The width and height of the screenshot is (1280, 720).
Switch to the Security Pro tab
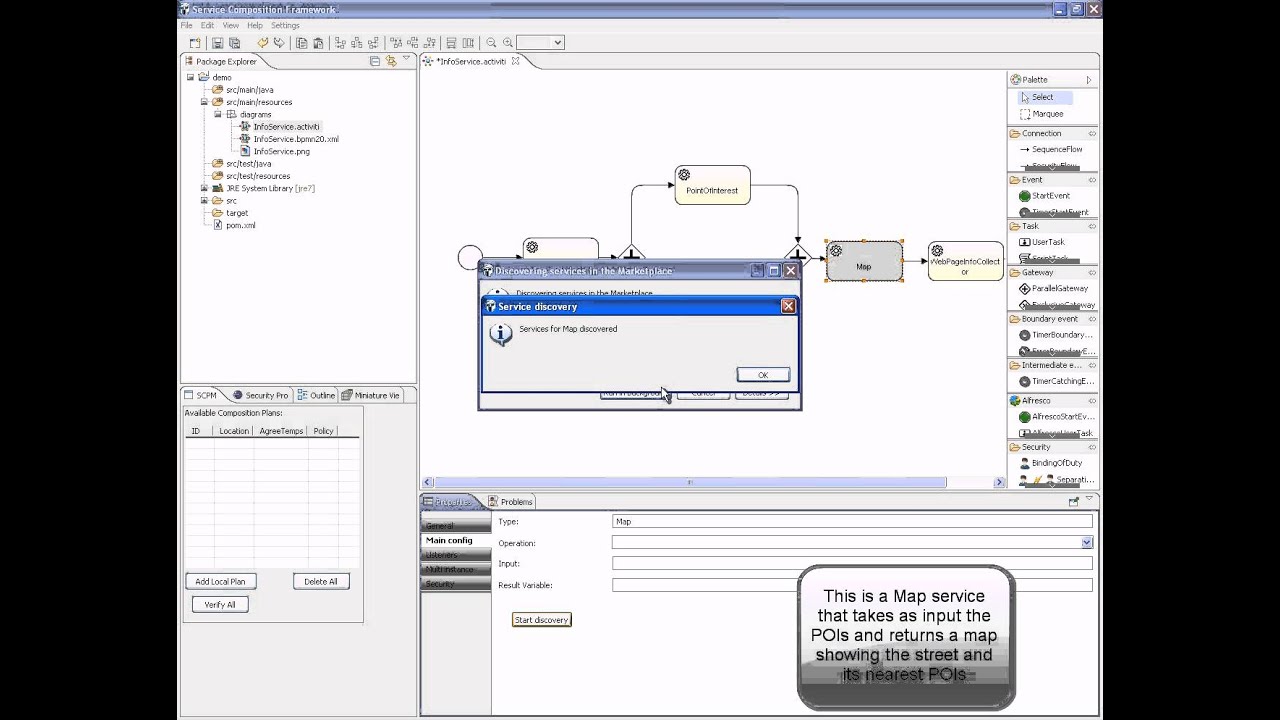260,395
